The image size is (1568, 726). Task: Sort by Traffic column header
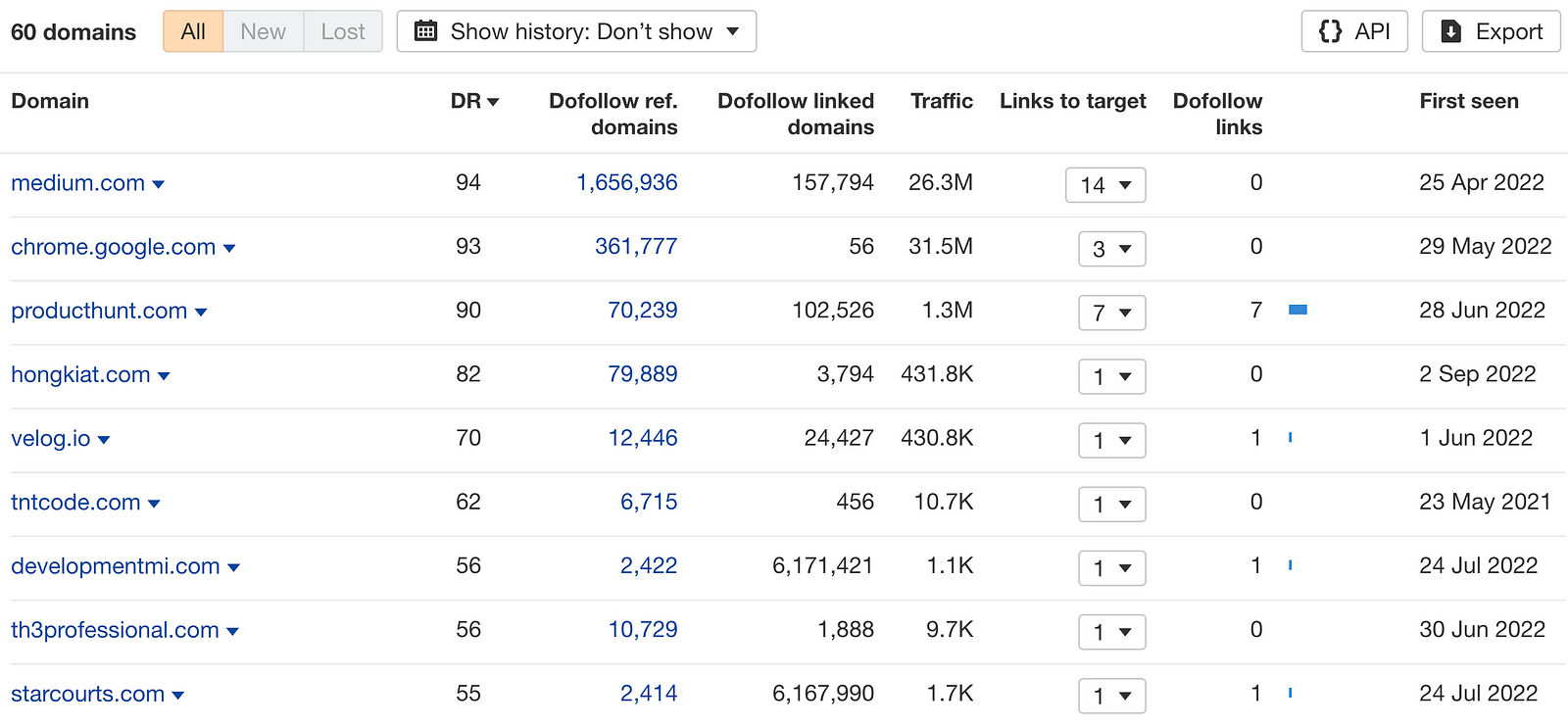click(x=941, y=101)
